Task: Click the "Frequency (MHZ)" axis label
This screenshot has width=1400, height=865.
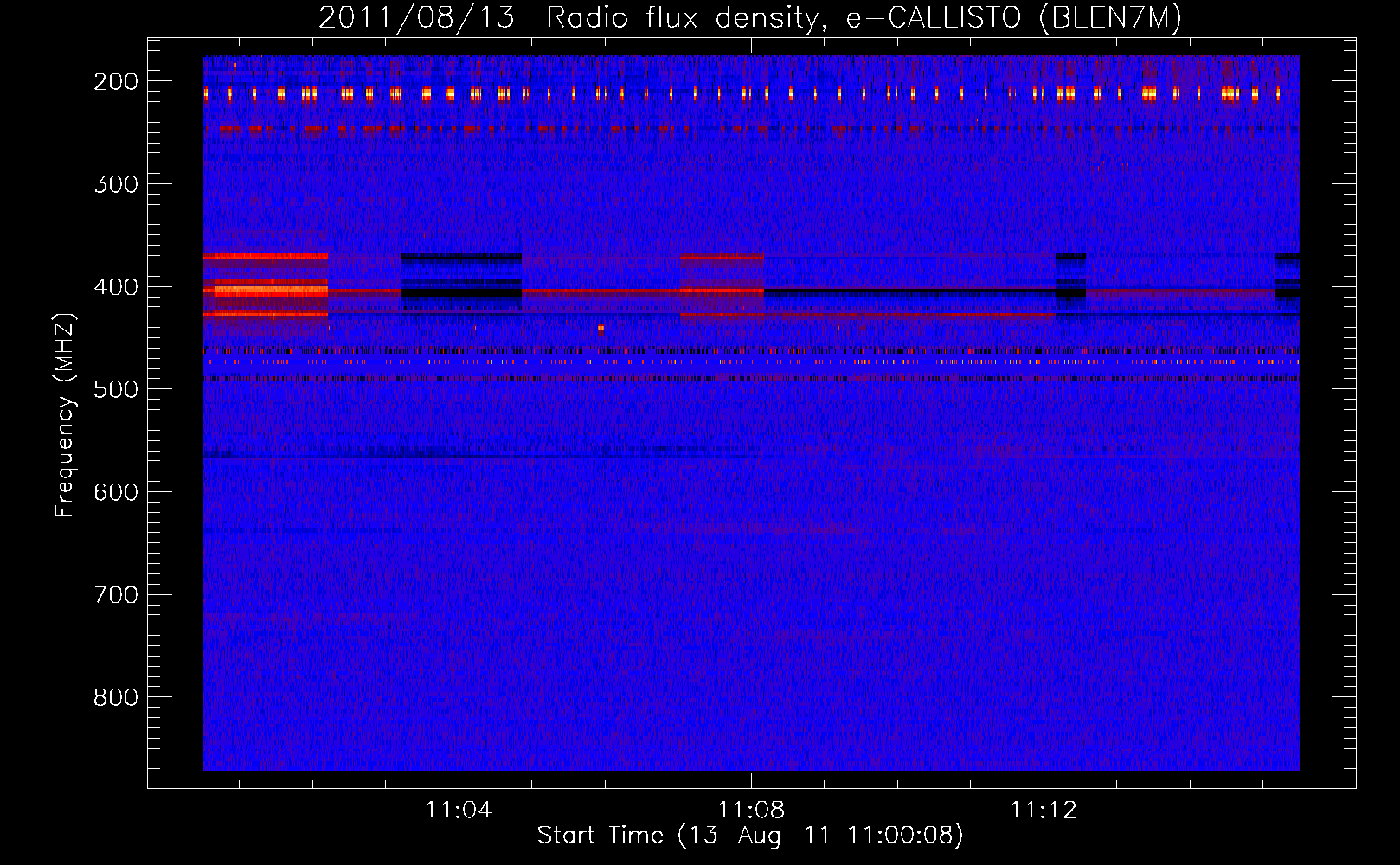Action: click(65, 415)
